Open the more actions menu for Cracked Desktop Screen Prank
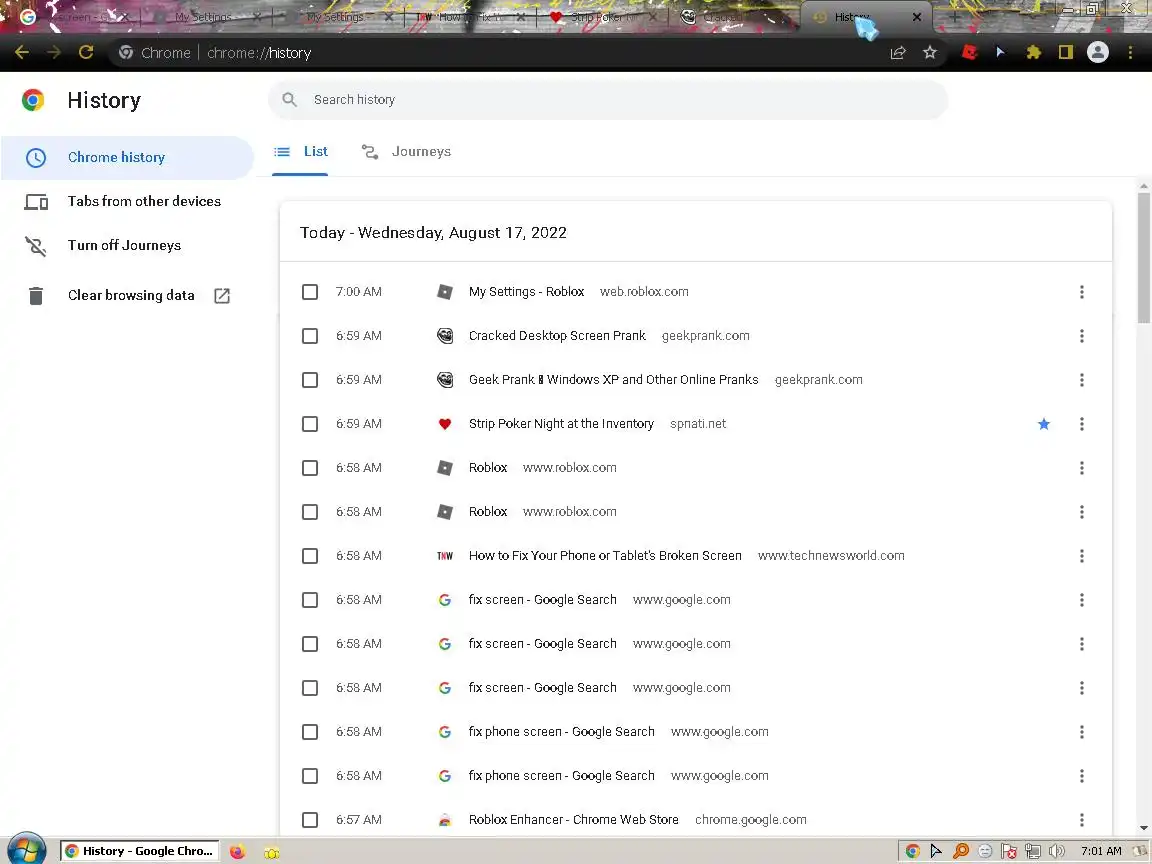This screenshot has width=1152, height=864. pyautogui.click(x=1081, y=336)
